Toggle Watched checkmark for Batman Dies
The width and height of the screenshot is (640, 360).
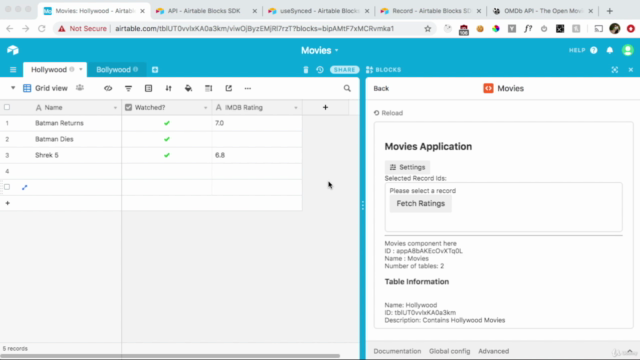(167, 139)
